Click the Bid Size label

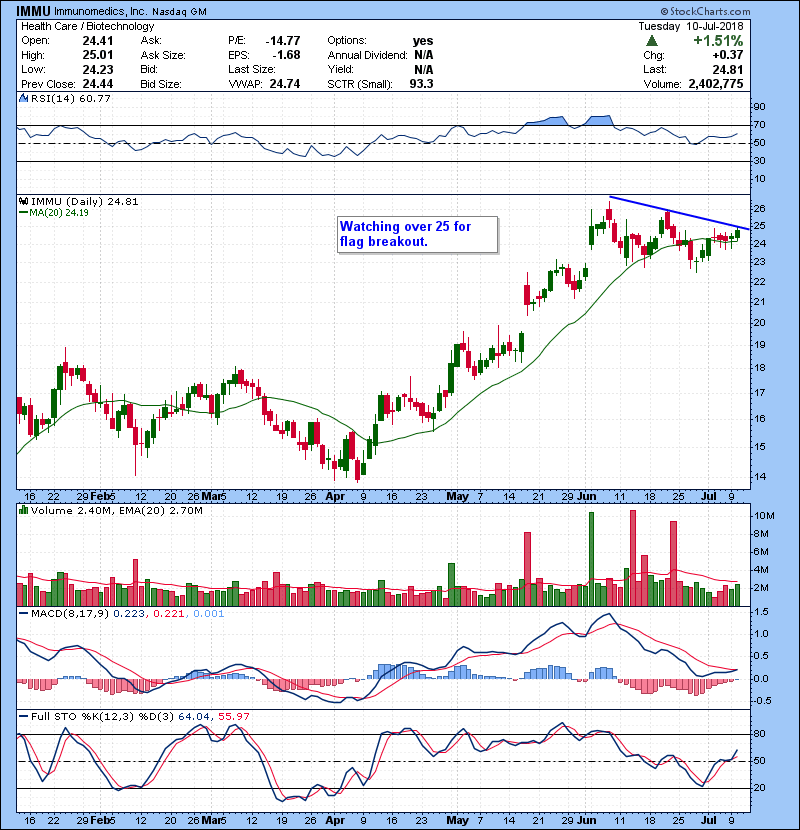(161, 84)
